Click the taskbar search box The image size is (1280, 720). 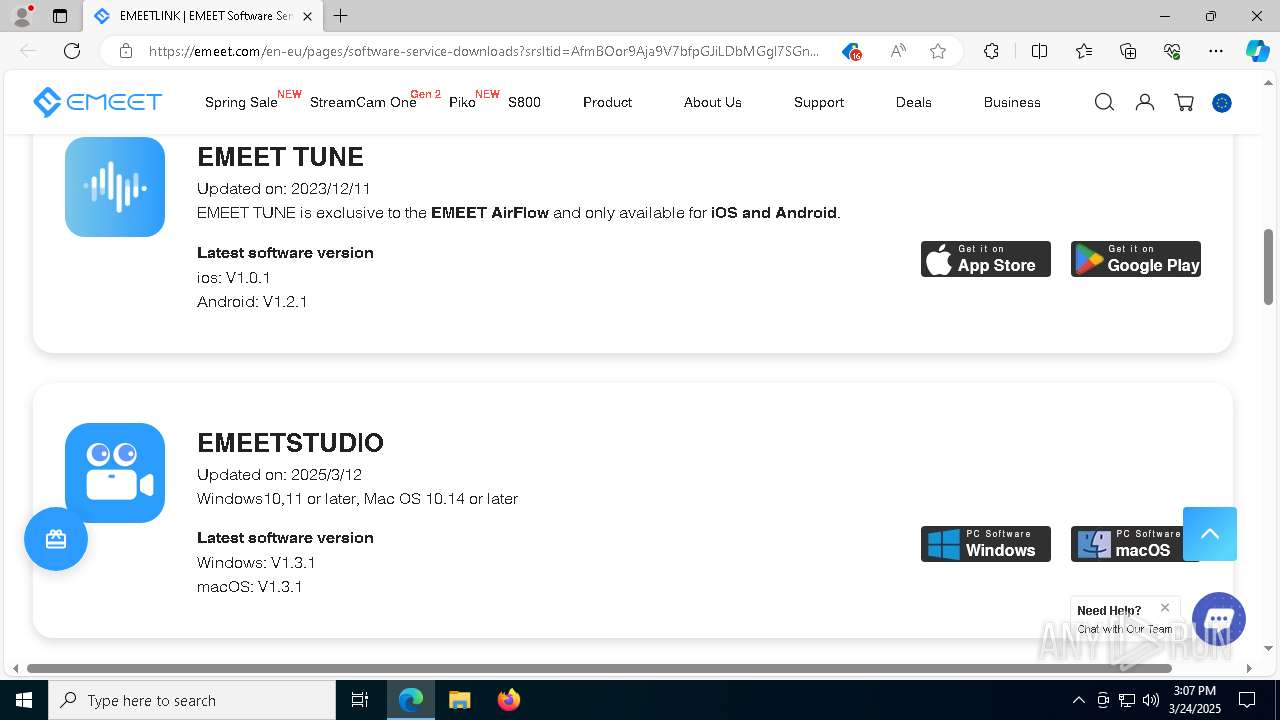[192, 700]
